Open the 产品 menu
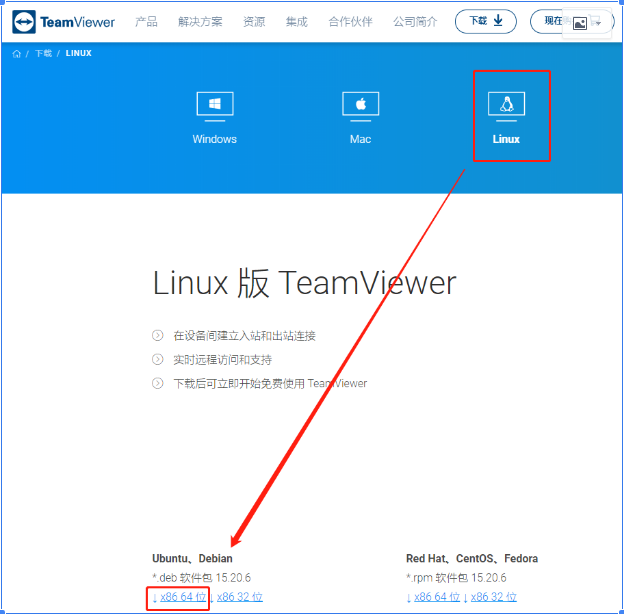This screenshot has height=614, width=624. click(x=146, y=21)
